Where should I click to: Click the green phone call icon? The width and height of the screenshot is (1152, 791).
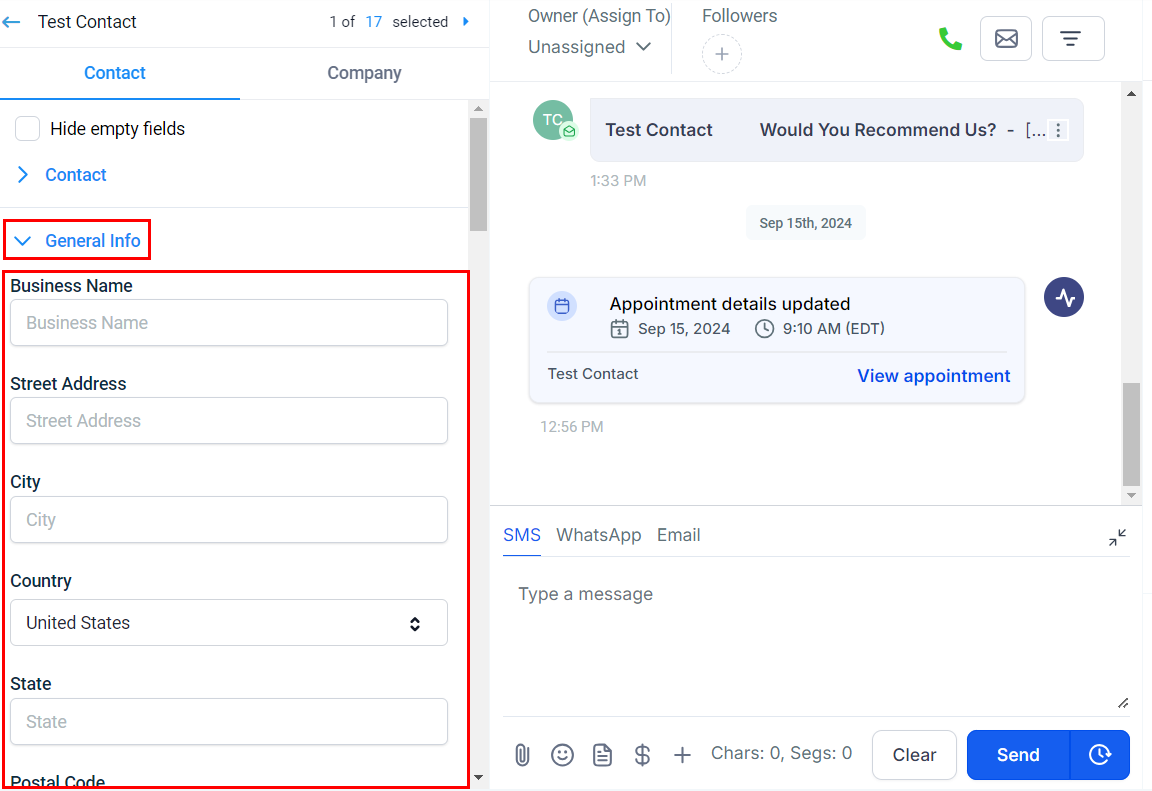(x=949, y=39)
